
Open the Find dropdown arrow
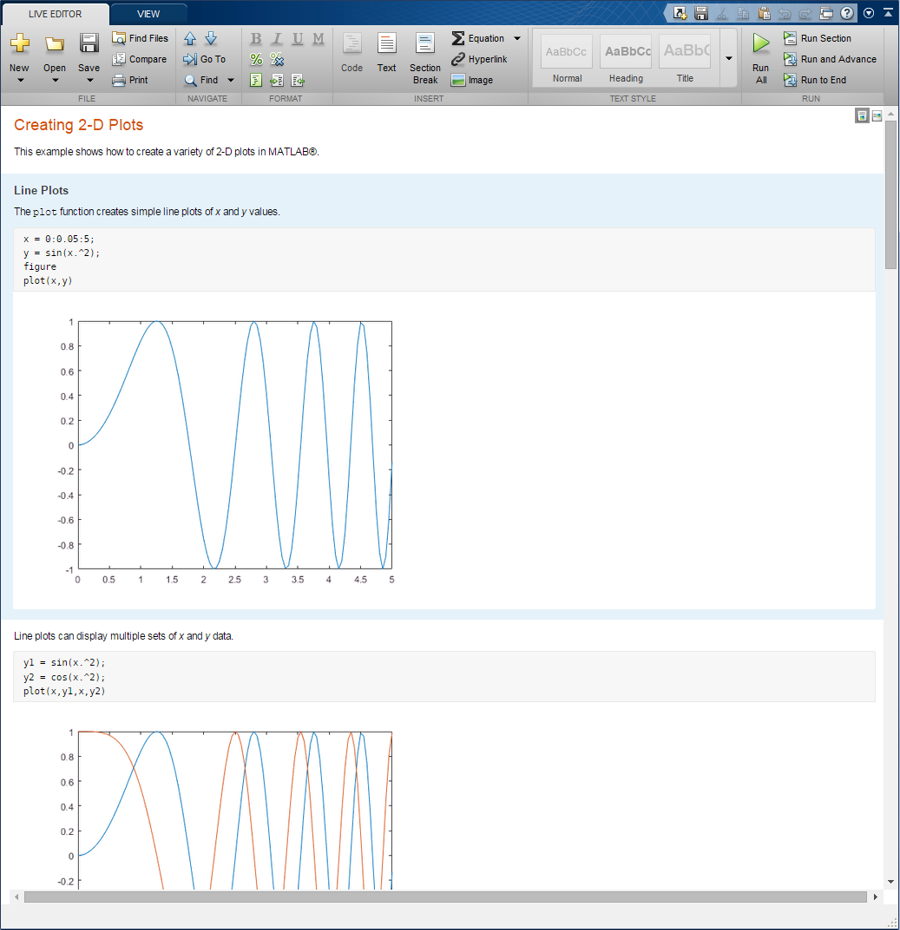pyautogui.click(x=231, y=80)
